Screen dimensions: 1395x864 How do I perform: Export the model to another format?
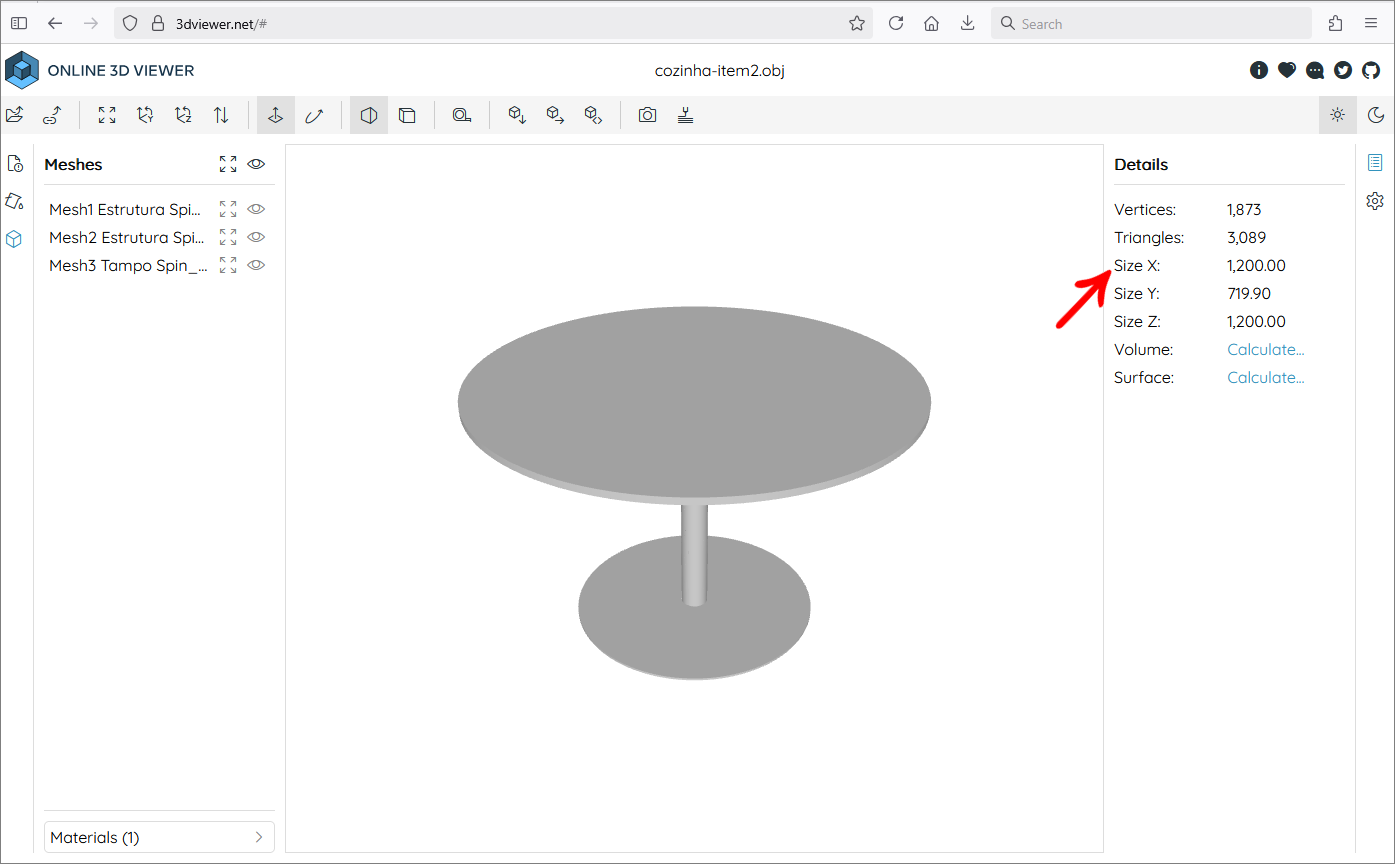tap(555, 115)
